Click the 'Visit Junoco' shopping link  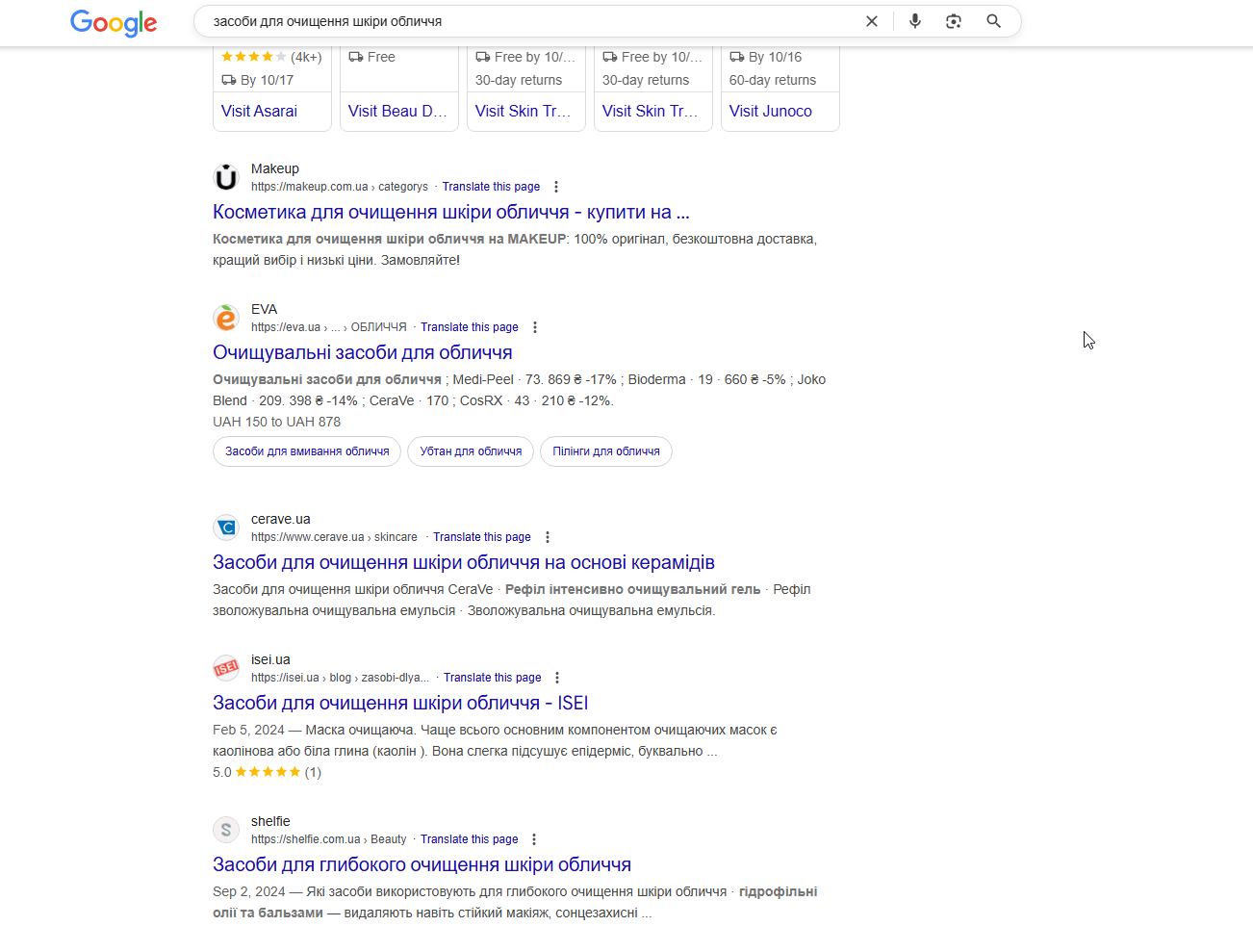(770, 111)
